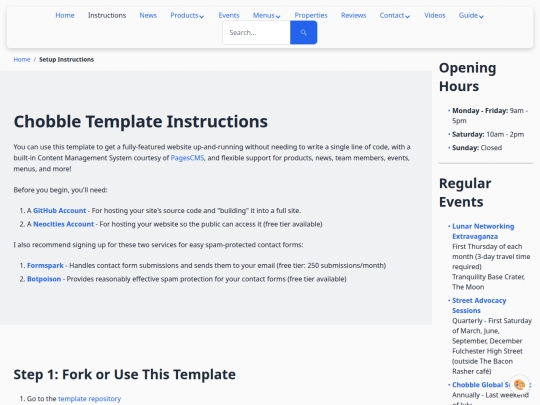Click the Chobble Template Instructions heading
The width and height of the screenshot is (540, 405).
pyautogui.click(x=141, y=121)
